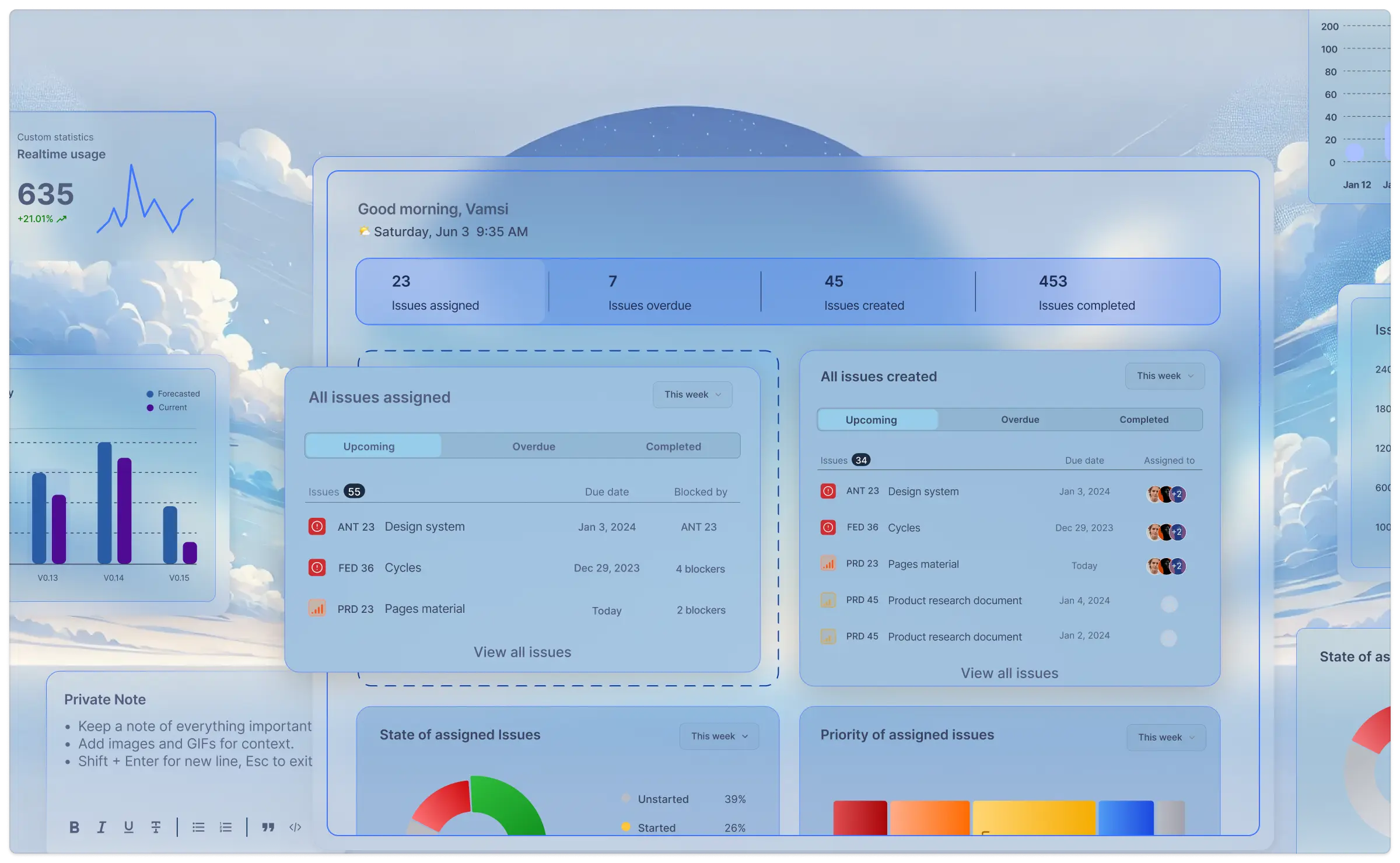
Task: Open the This week selector in Priority of assigned issues
Action: tap(1165, 737)
